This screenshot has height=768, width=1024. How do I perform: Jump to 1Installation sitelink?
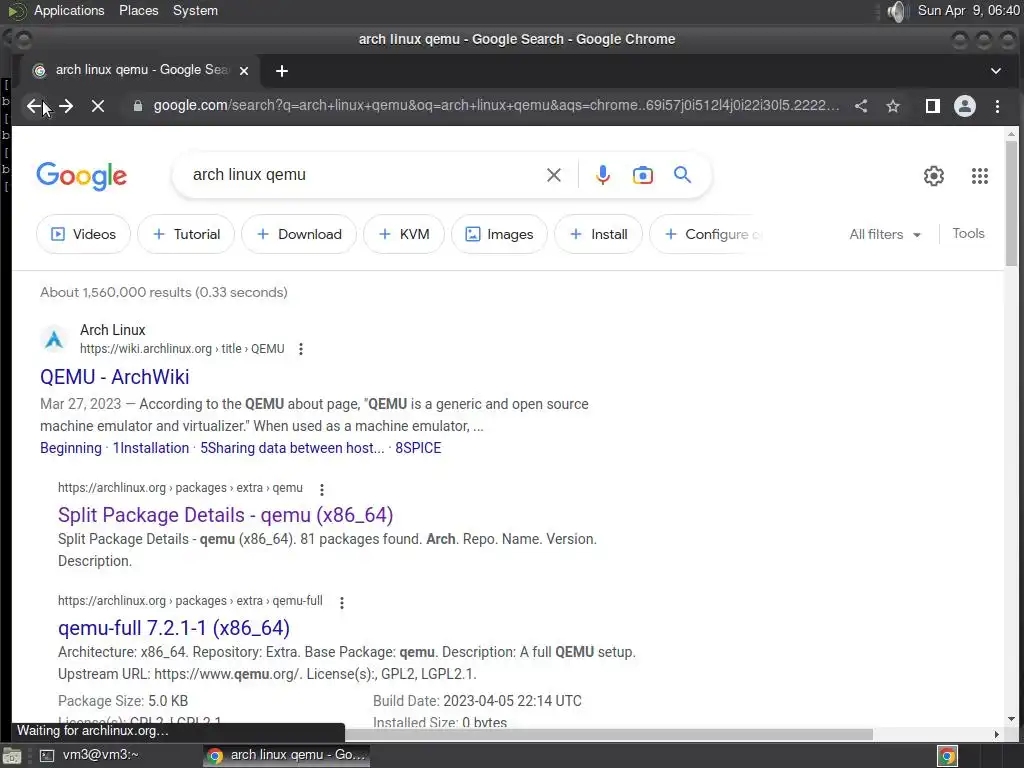(151, 448)
